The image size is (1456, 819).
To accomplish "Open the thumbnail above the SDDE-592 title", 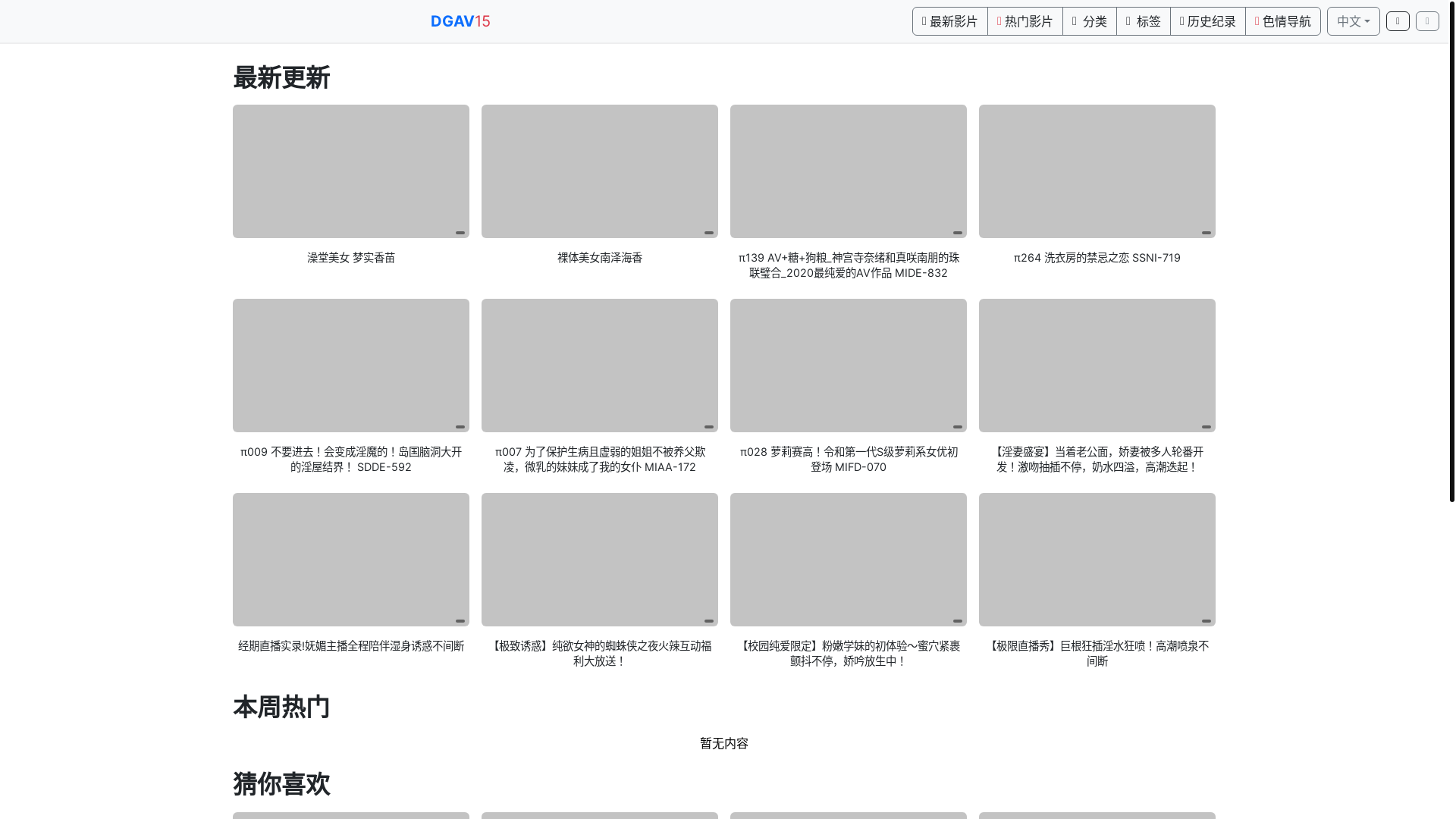I will [350, 366].
